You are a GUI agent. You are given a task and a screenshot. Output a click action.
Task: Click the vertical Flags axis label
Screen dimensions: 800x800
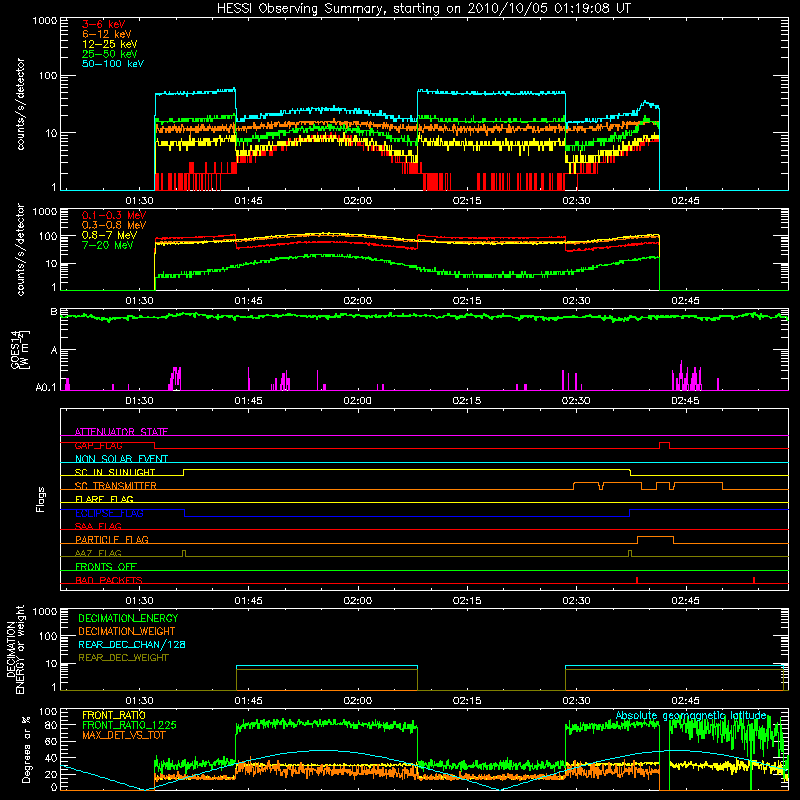[x=41, y=499]
